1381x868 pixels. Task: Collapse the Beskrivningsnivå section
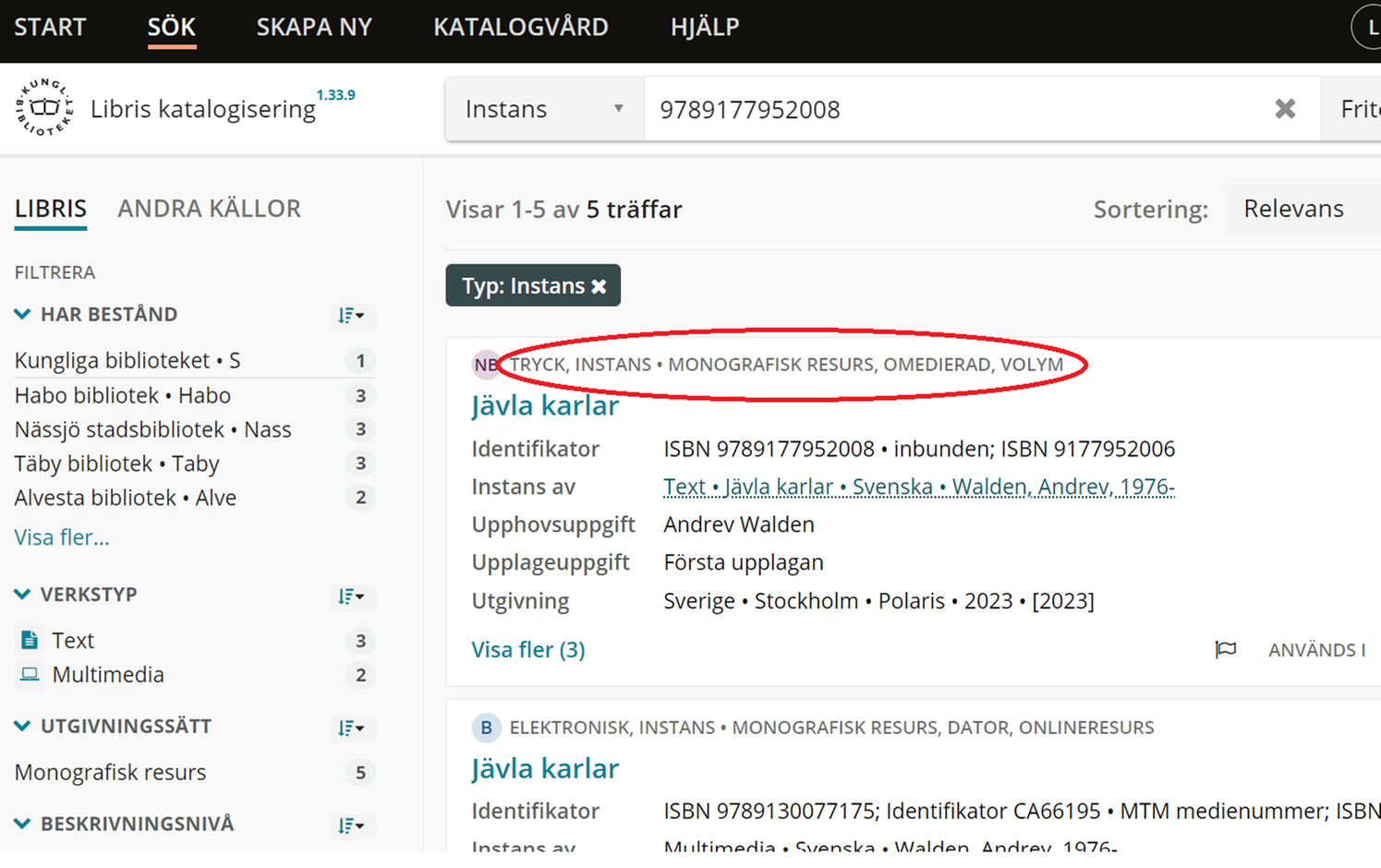tap(22, 823)
